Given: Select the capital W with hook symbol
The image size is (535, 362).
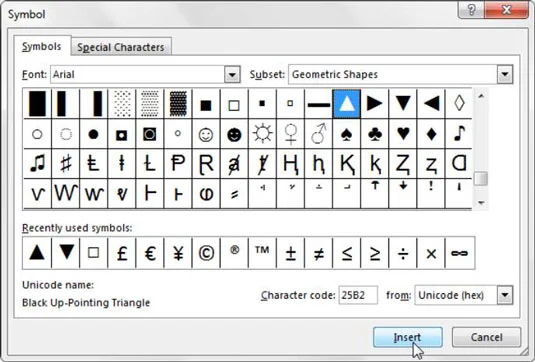Looking at the screenshot, I should click(x=66, y=193).
